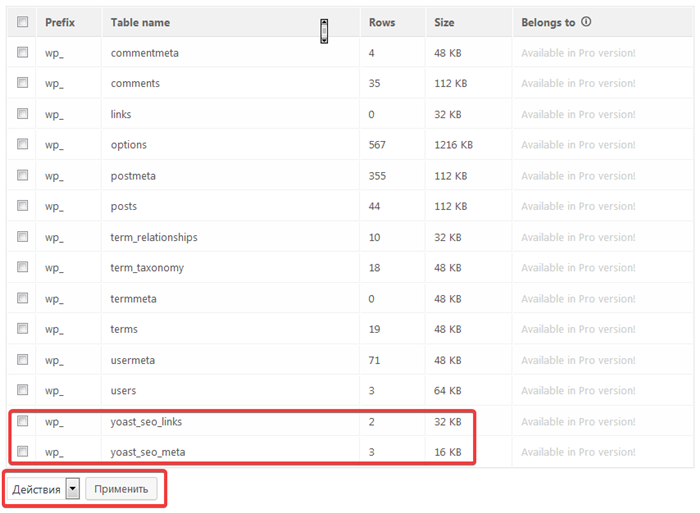This screenshot has height=513, width=700.
Task: Check the postmeta row checkbox
Action: tap(22, 175)
